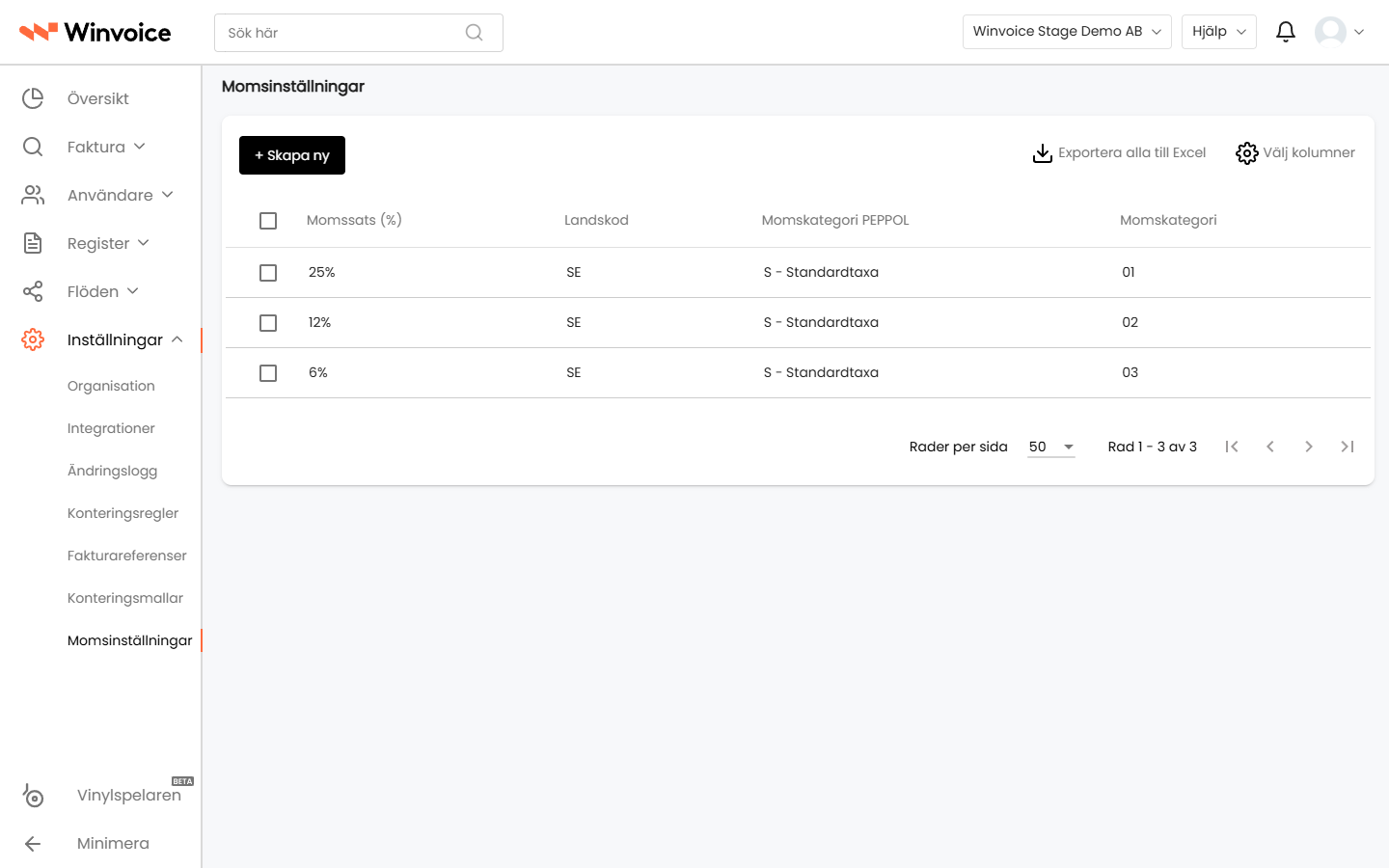Check the 25% VAT row checkbox
Image resolution: width=1389 pixels, height=868 pixels.
pos(268,273)
